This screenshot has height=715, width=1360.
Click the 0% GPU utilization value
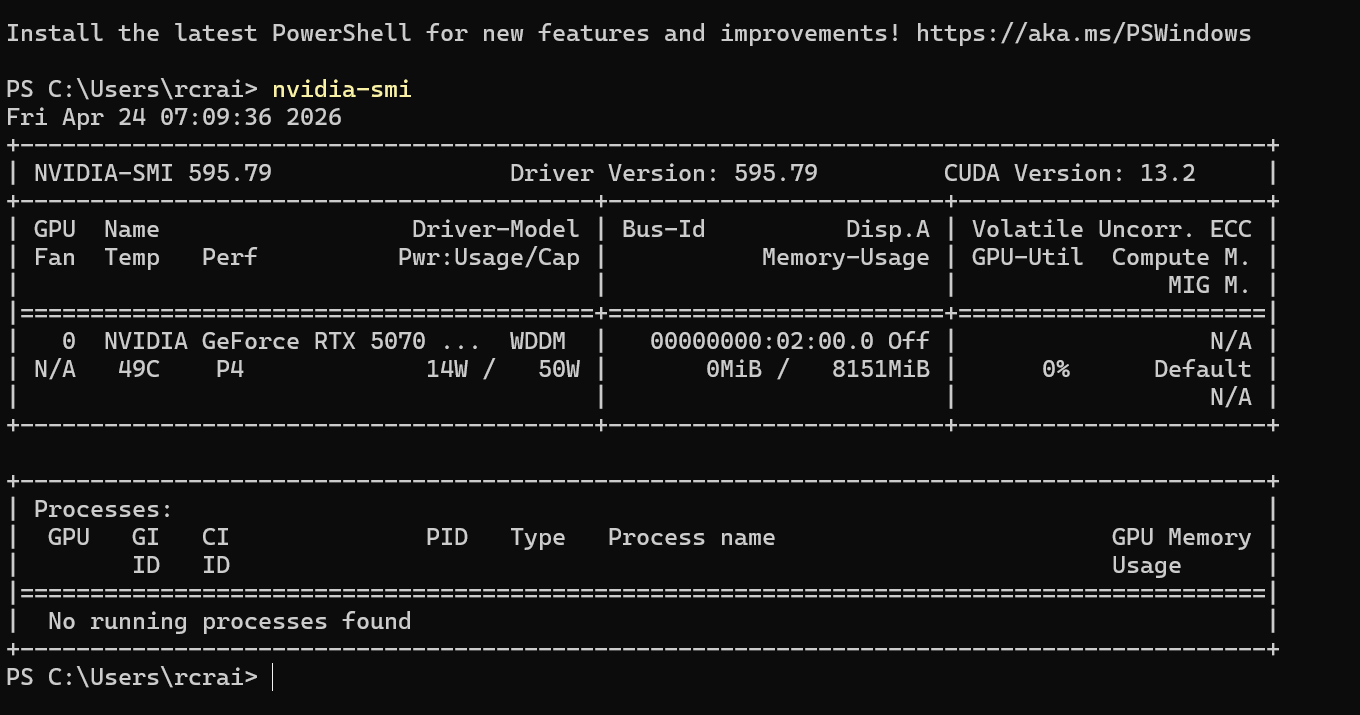pos(1055,369)
